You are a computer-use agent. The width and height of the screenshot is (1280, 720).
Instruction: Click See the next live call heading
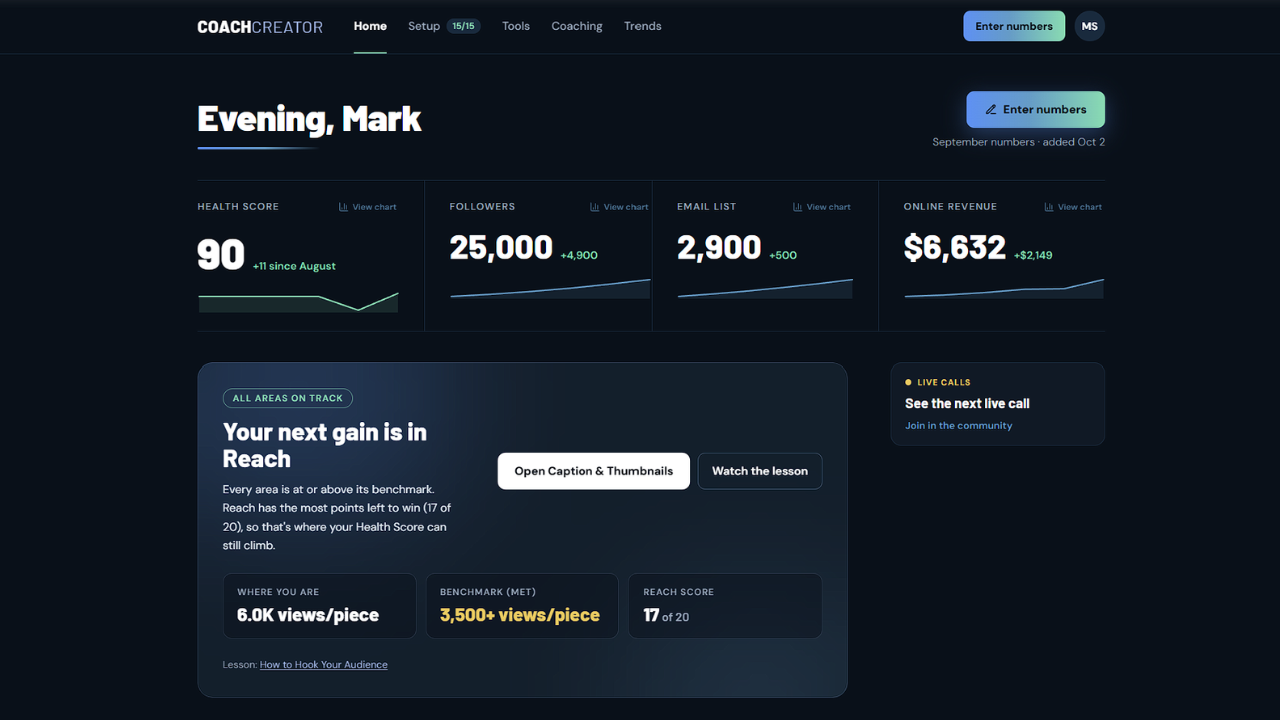coord(967,404)
